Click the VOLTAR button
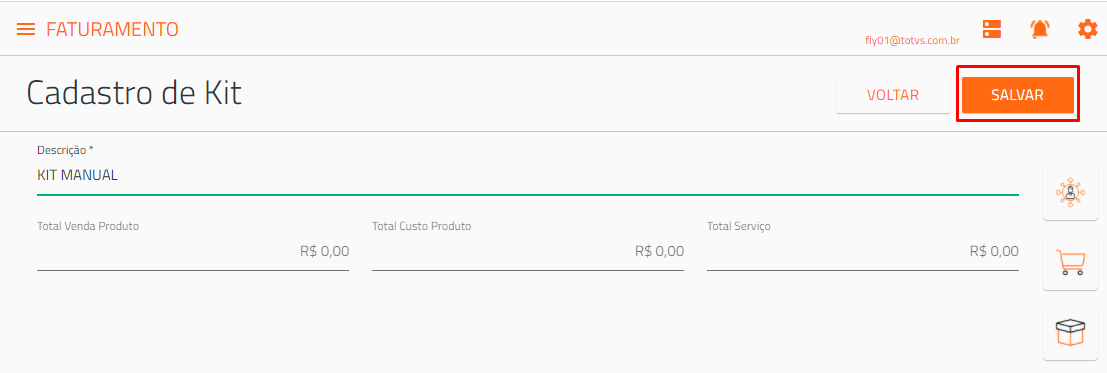Image resolution: width=1107 pixels, height=373 pixels. pos(893,95)
